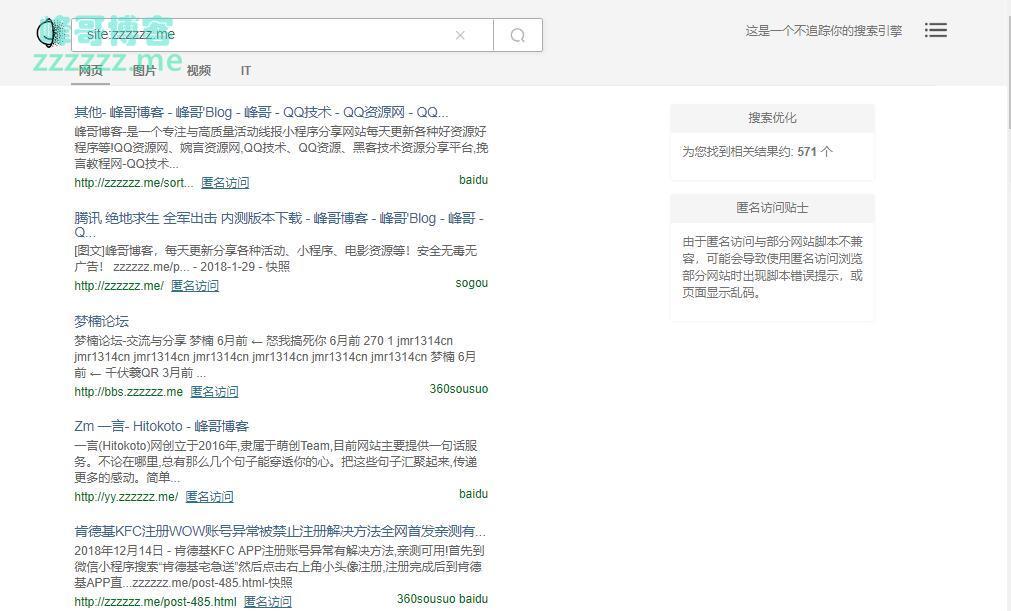Screen dimensions: 1011x611
Task: Click the search magnifier icon button
Action: [x=517, y=35]
